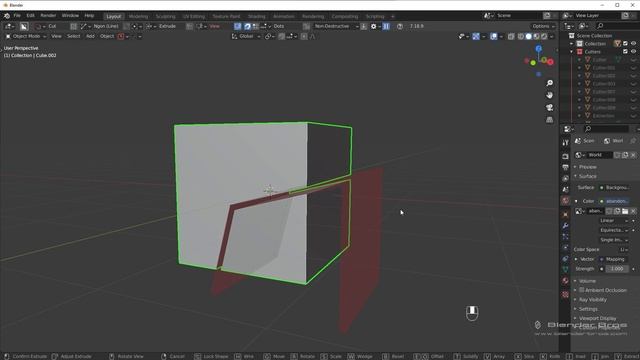Expand the Collection row in outliner
Screen dimensions: 640x360
(x=572, y=44)
